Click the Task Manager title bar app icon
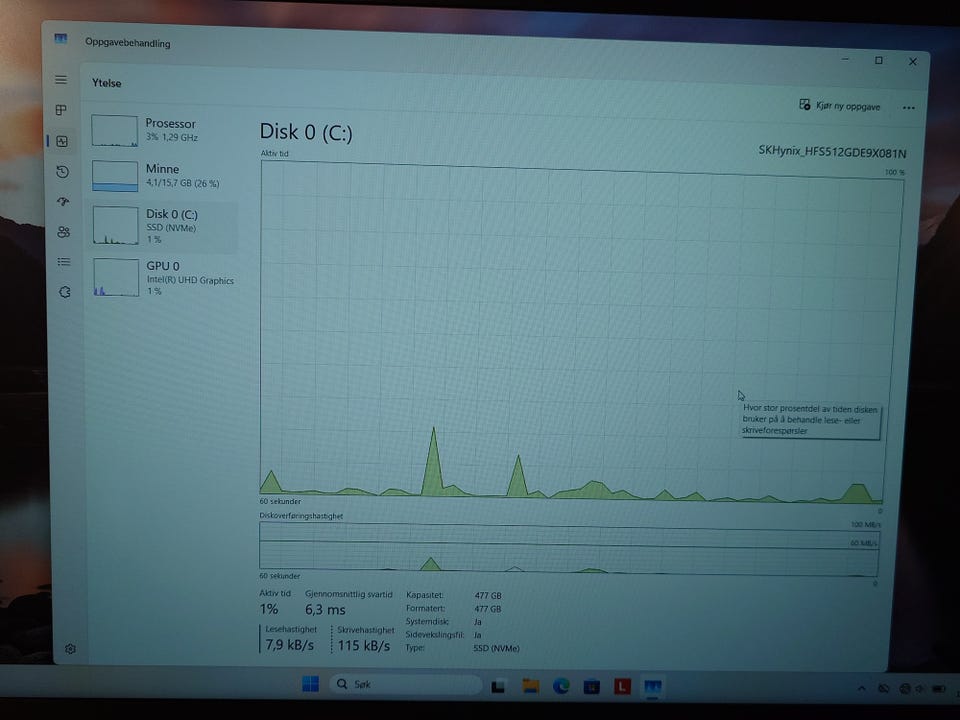 click(61, 39)
